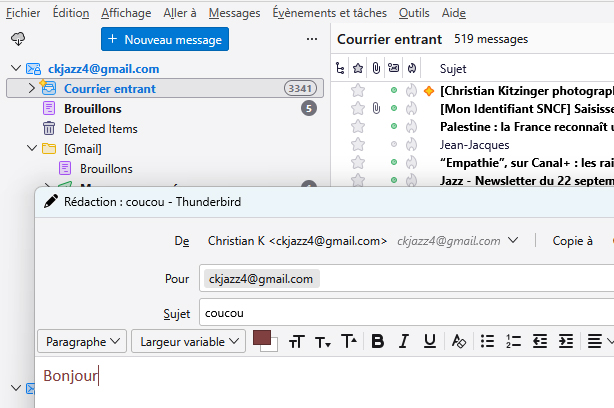
Task: Sort by read status column header
Action: (394, 69)
